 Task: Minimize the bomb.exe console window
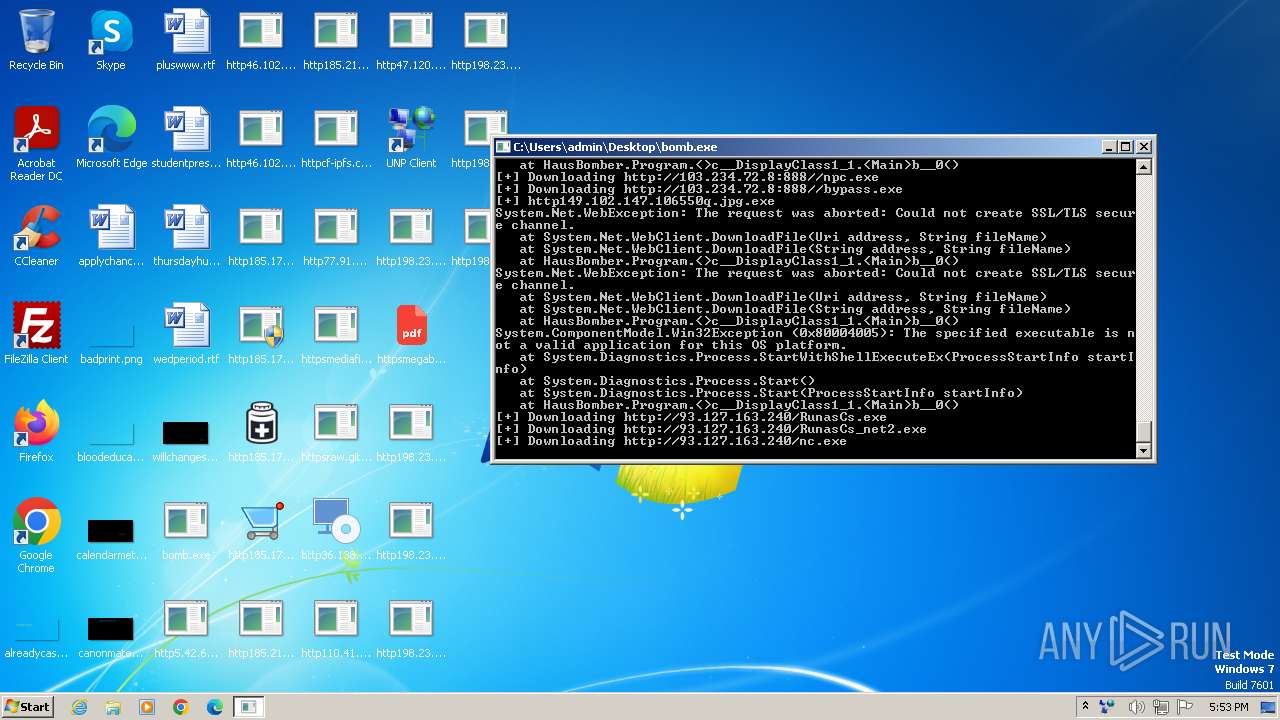pyautogui.click(x=1109, y=147)
